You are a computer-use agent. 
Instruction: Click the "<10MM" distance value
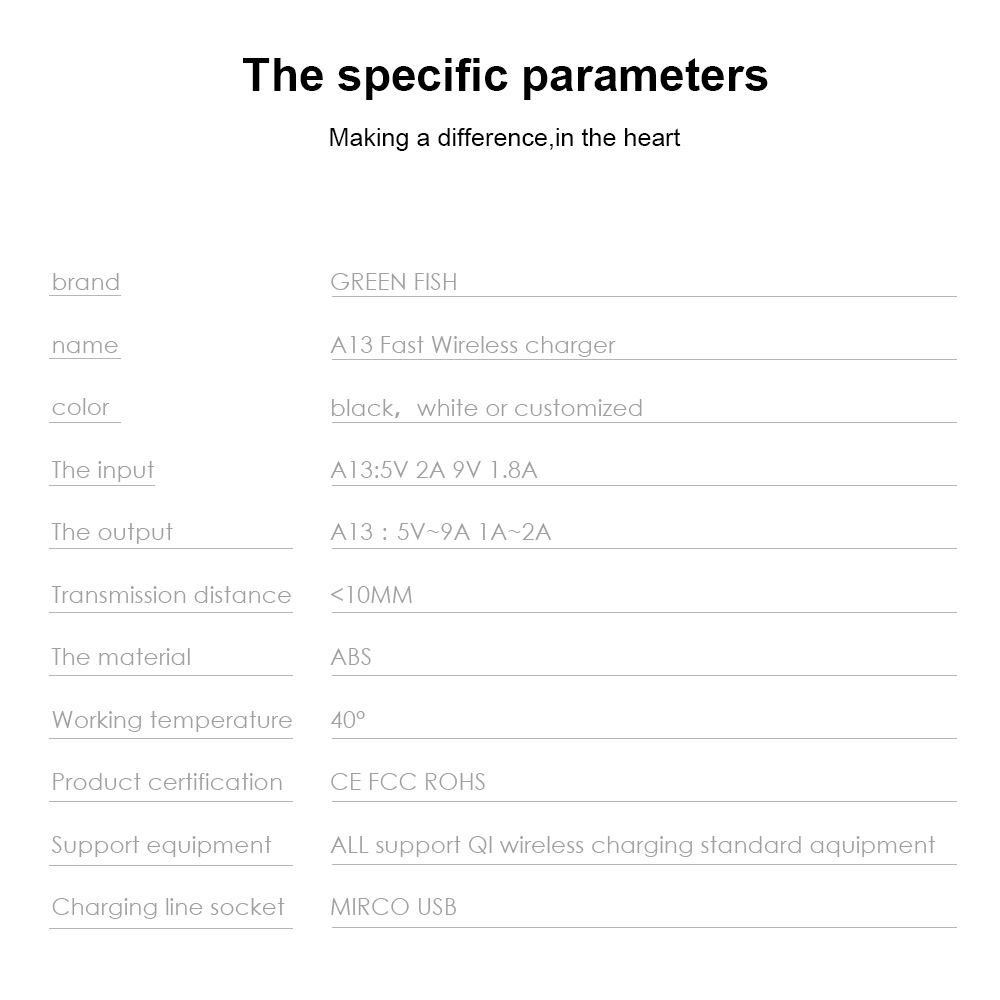(x=371, y=595)
